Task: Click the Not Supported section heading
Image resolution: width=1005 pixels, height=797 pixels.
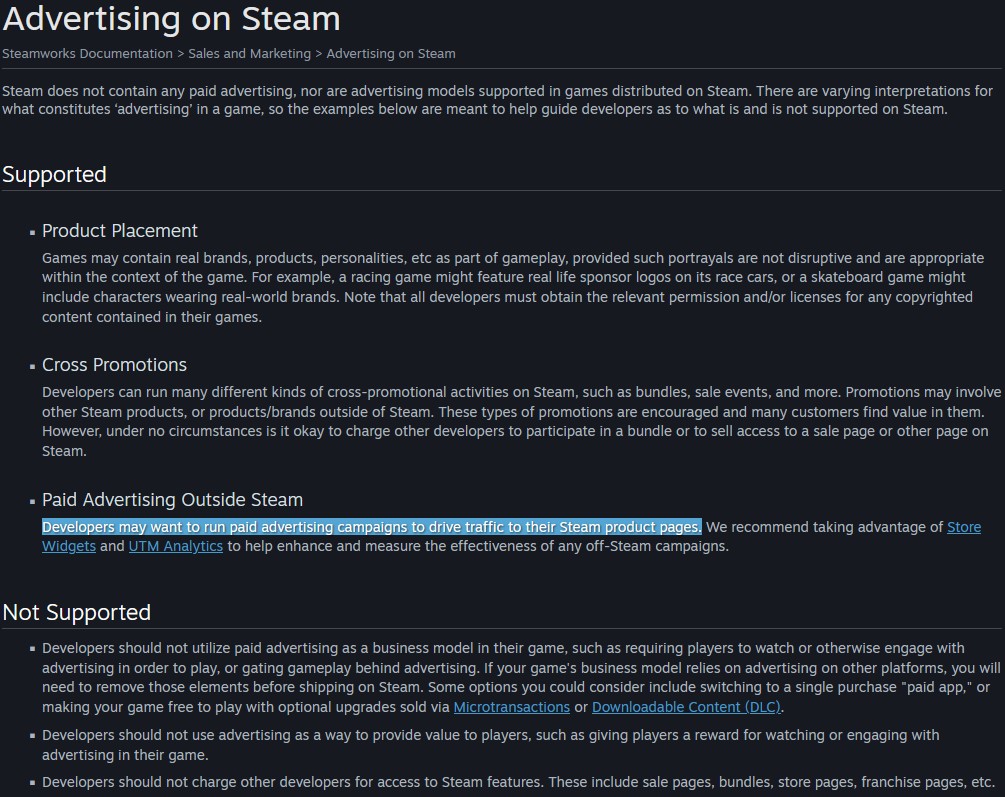Action: 77,612
